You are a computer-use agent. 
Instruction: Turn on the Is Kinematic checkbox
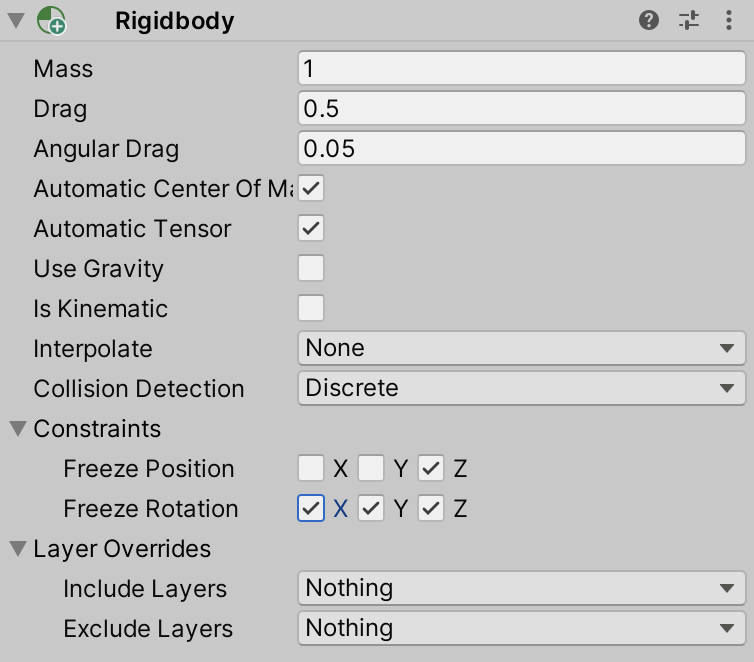coord(311,308)
